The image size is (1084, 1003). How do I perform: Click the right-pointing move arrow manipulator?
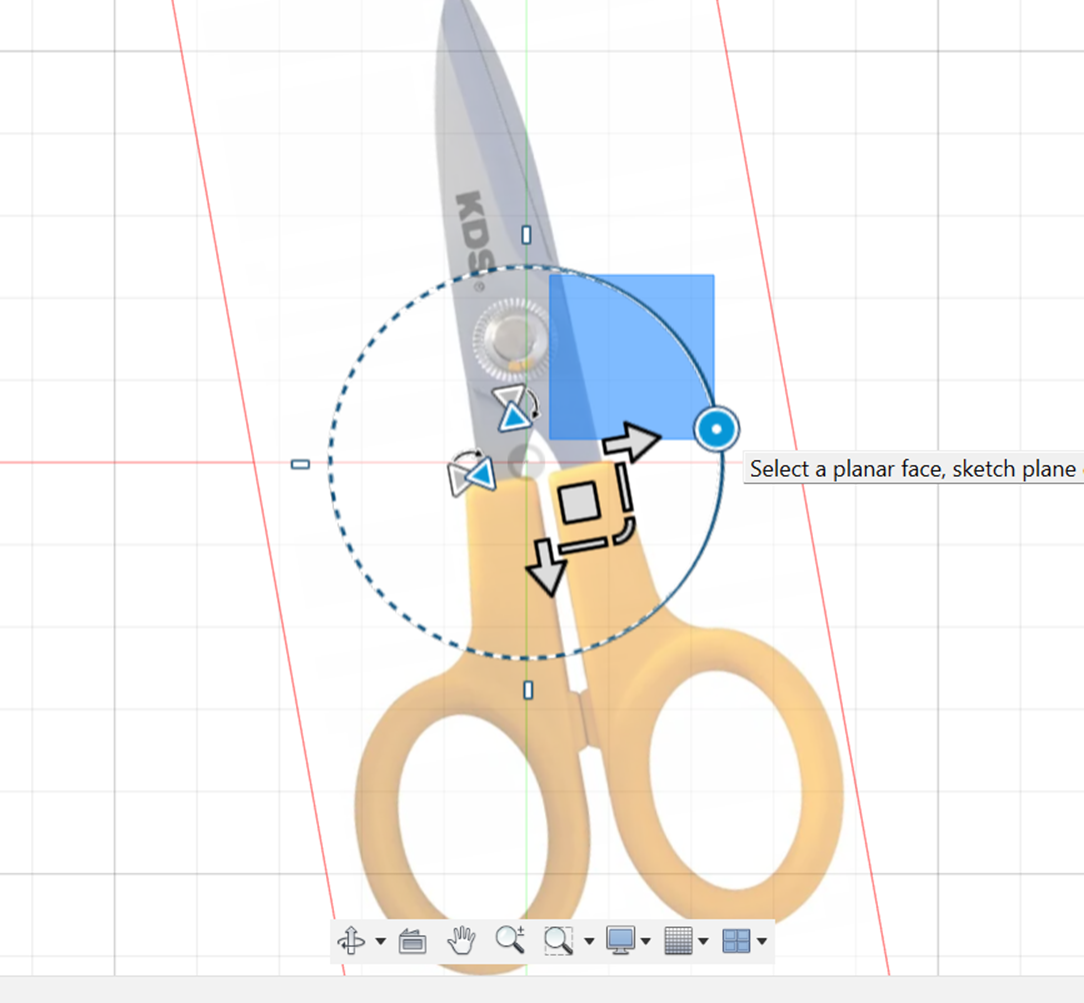pos(632,441)
